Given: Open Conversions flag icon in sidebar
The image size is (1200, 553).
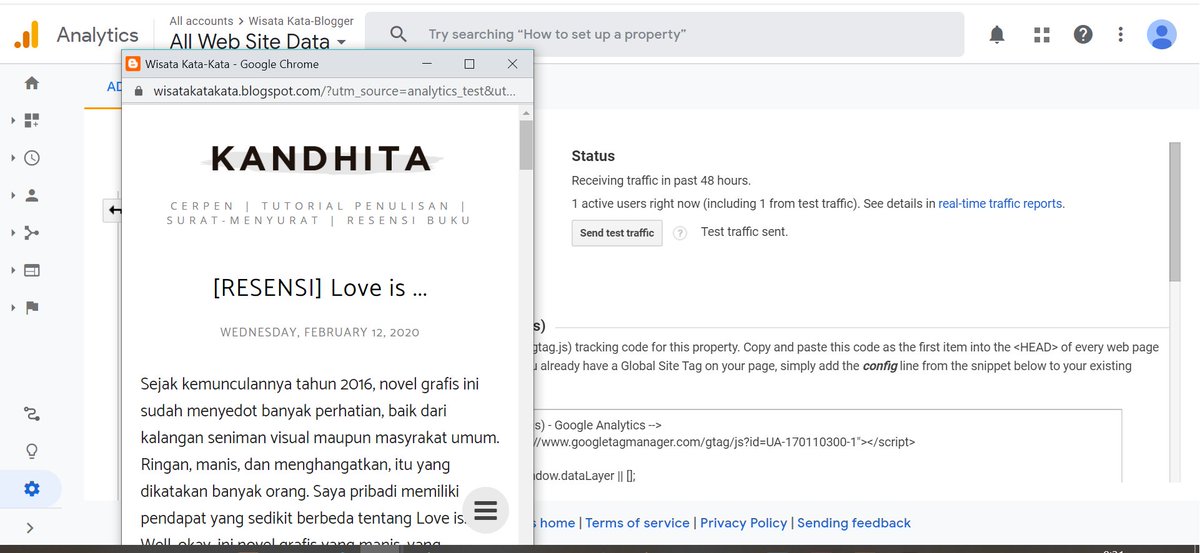Looking at the screenshot, I should coord(32,308).
